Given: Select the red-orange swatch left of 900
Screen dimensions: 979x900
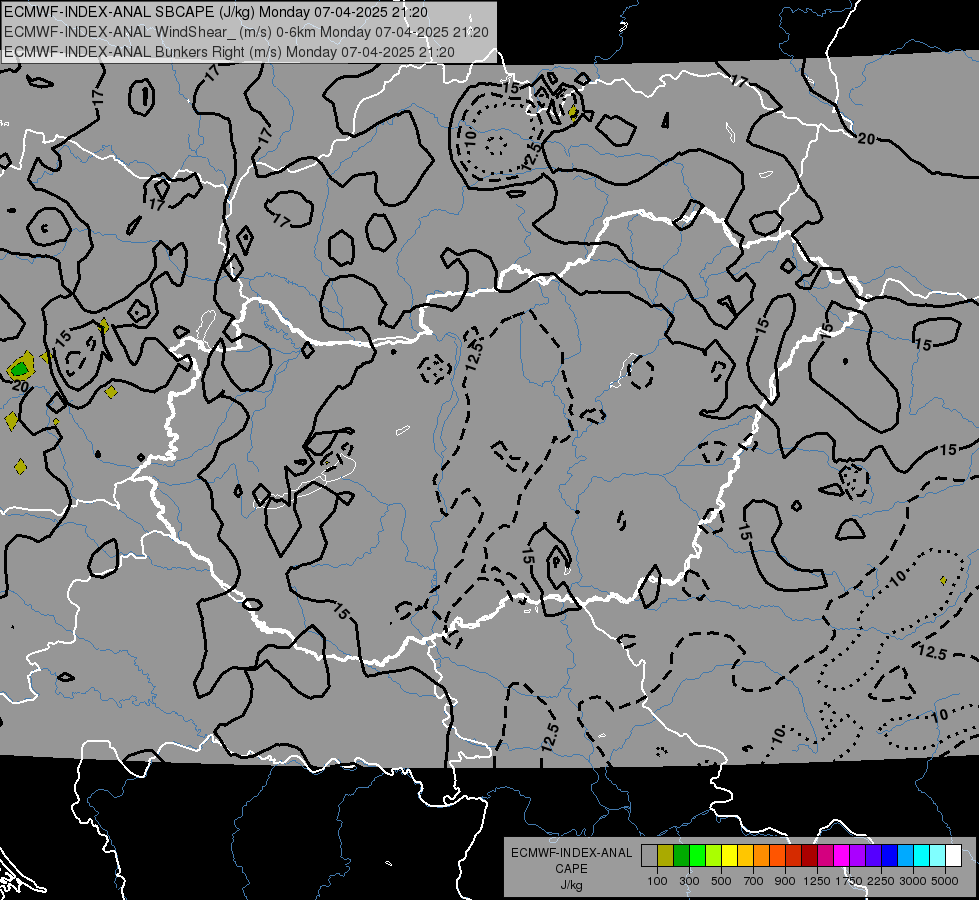Looking at the screenshot, I should pos(777,856).
